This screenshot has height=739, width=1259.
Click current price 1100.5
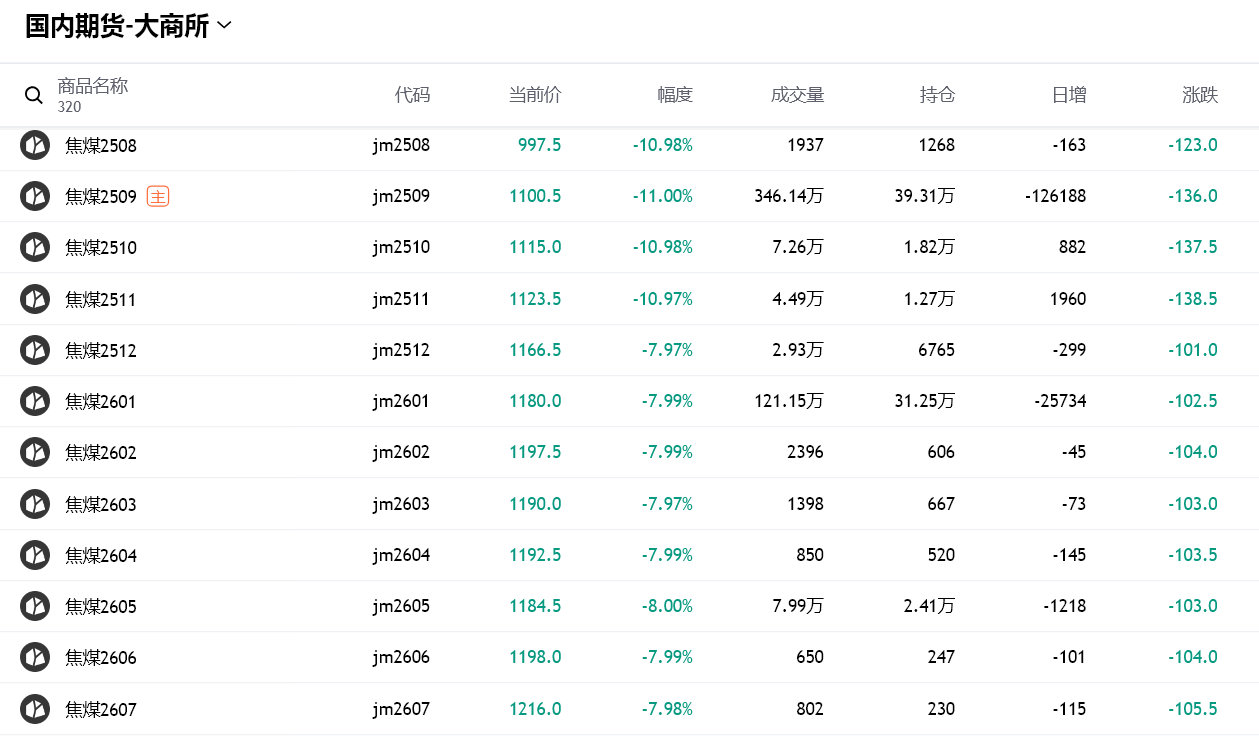tap(535, 196)
